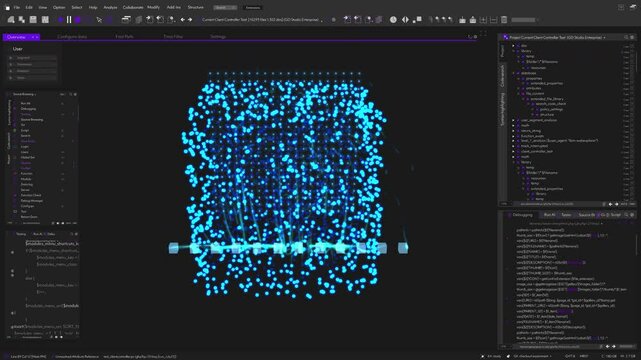
Task: Switch to the Configure data tab
Action: (x=72, y=37)
